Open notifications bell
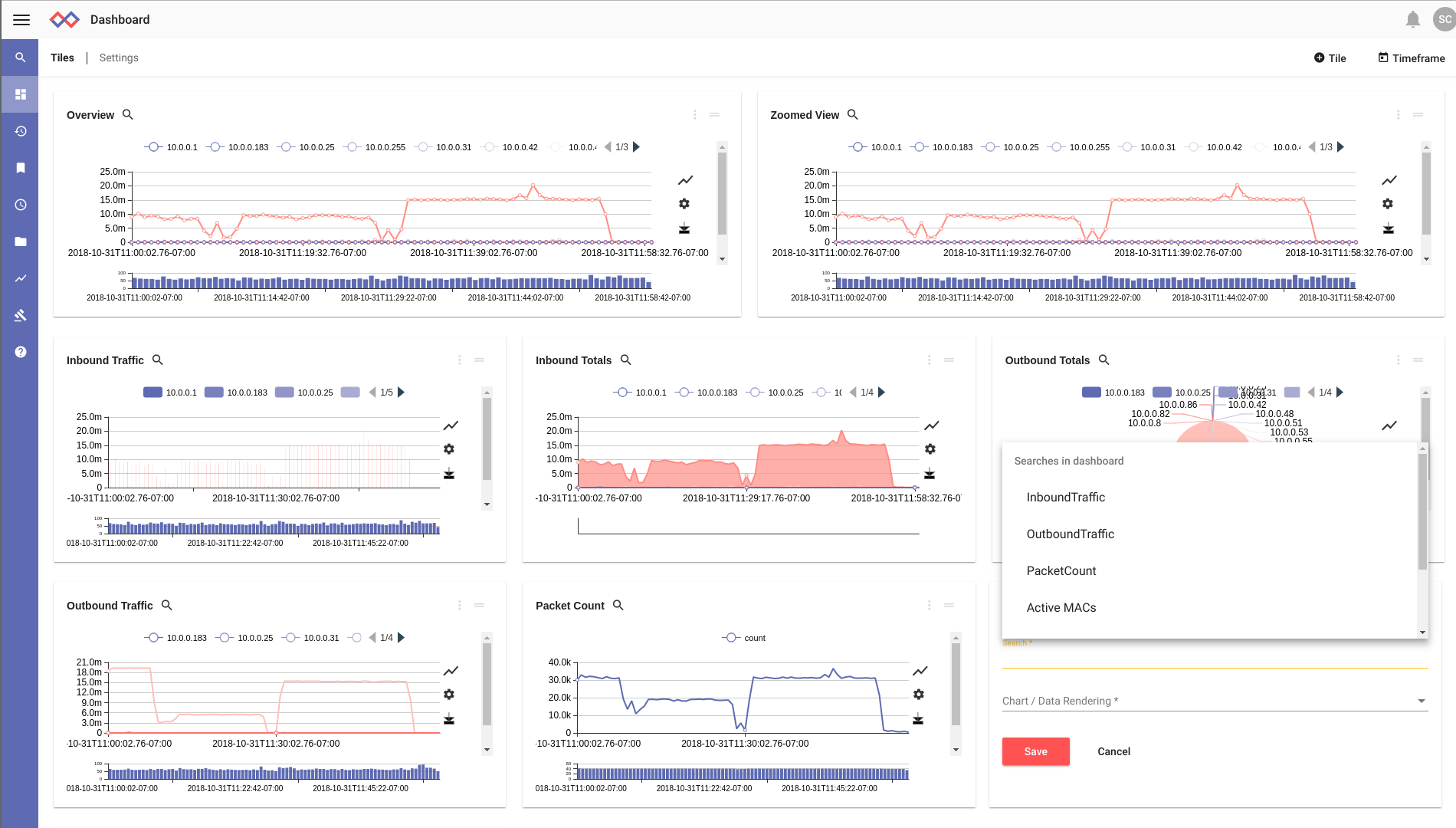 tap(1412, 20)
